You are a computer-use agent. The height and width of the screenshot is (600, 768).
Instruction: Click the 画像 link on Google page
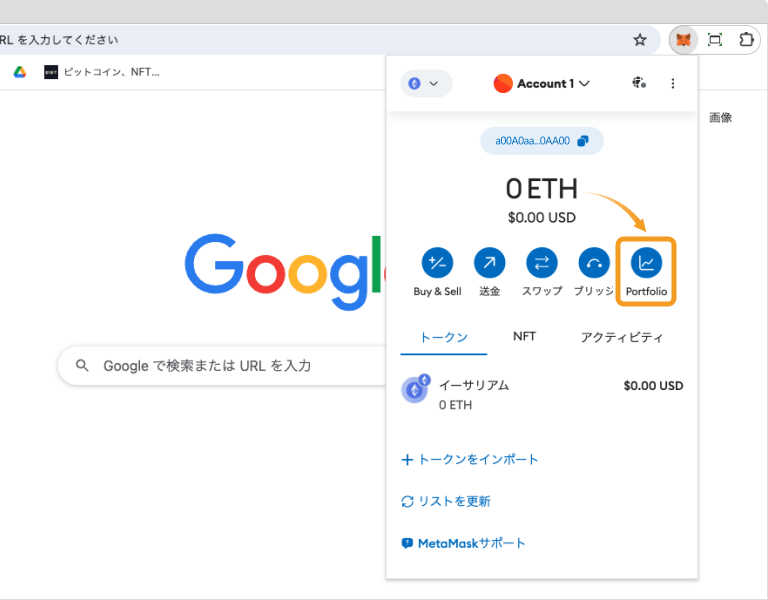tap(720, 118)
